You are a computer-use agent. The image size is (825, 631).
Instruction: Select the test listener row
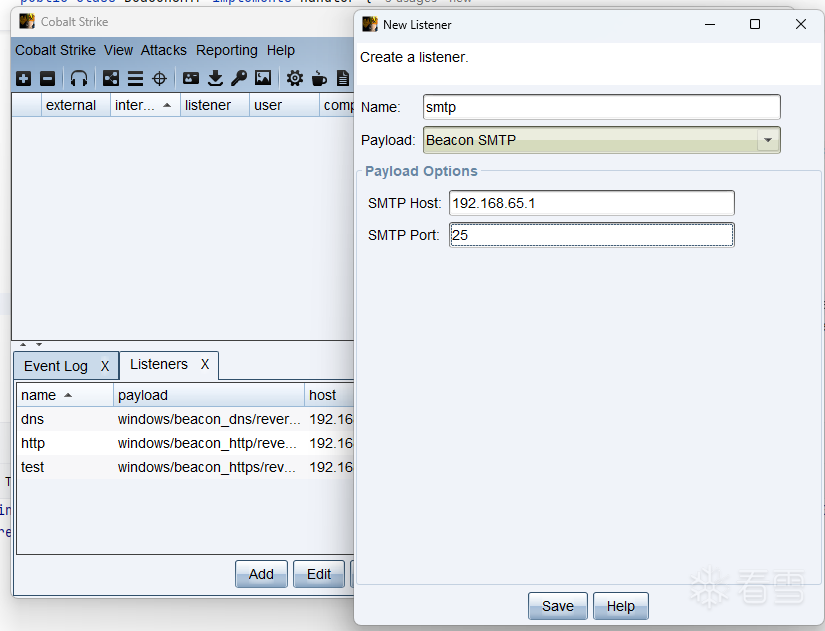185,467
